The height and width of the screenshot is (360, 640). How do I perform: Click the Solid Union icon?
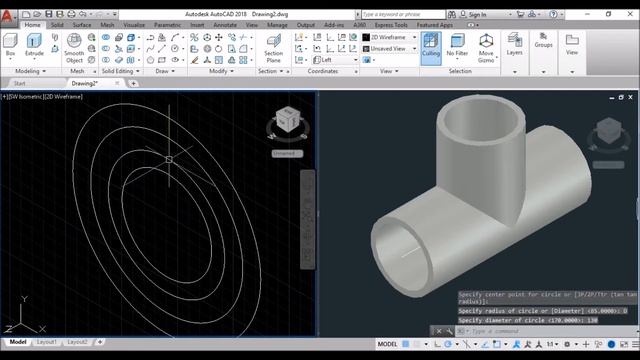tap(106, 38)
